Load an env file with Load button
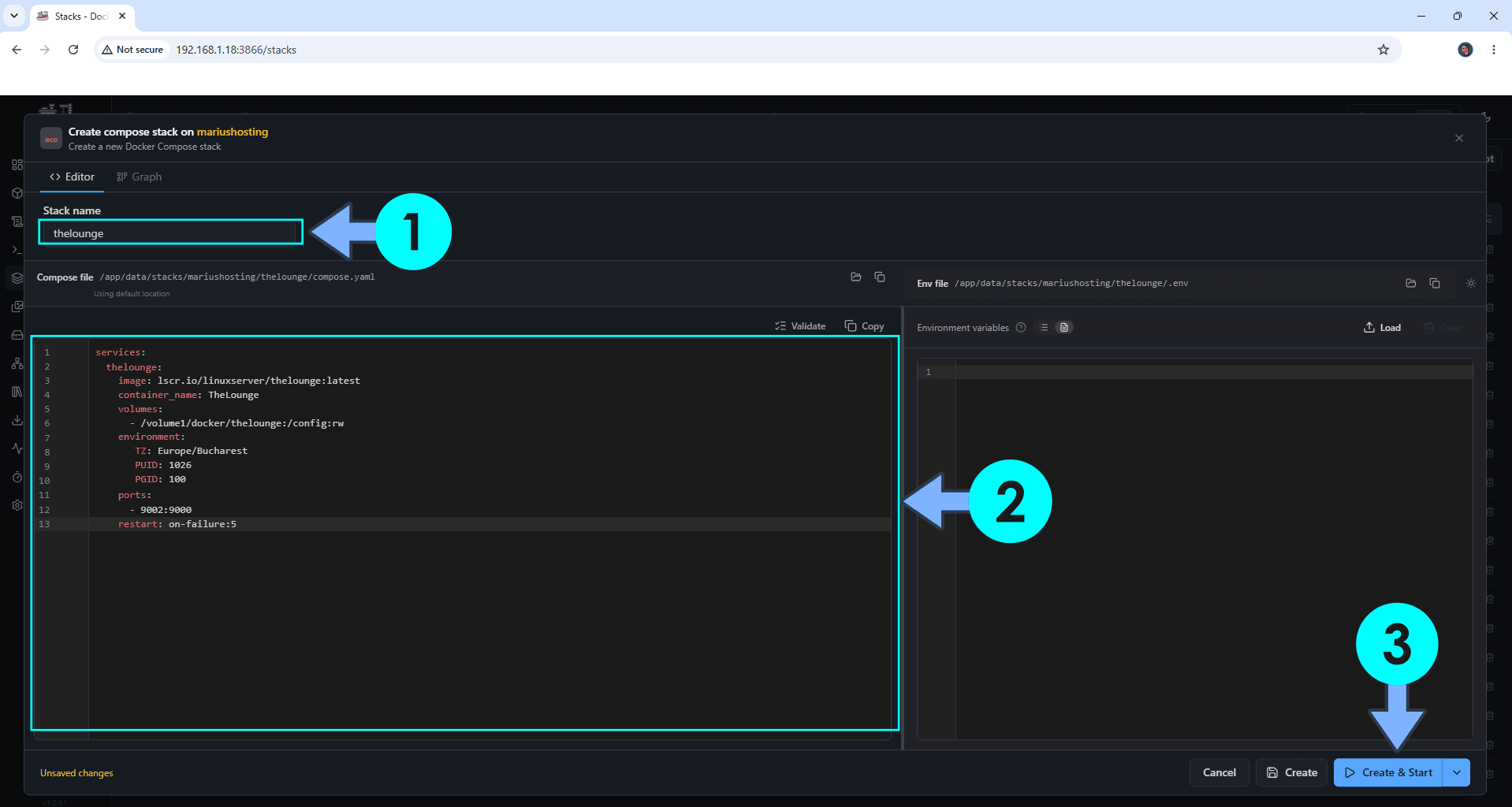Image resolution: width=1512 pixels, height=807 pixels. (x=1382, y=328)
